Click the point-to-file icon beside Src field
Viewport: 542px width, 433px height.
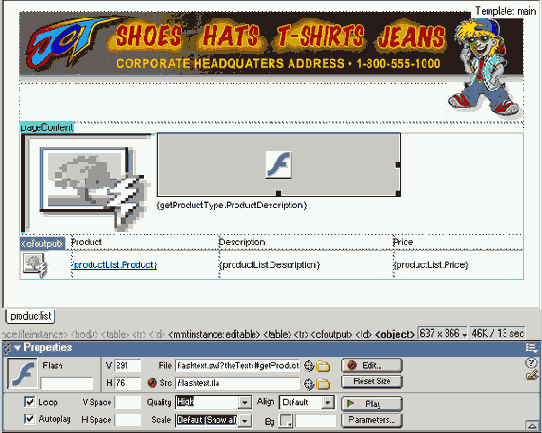pyautogui.click(x=309, y=384)
